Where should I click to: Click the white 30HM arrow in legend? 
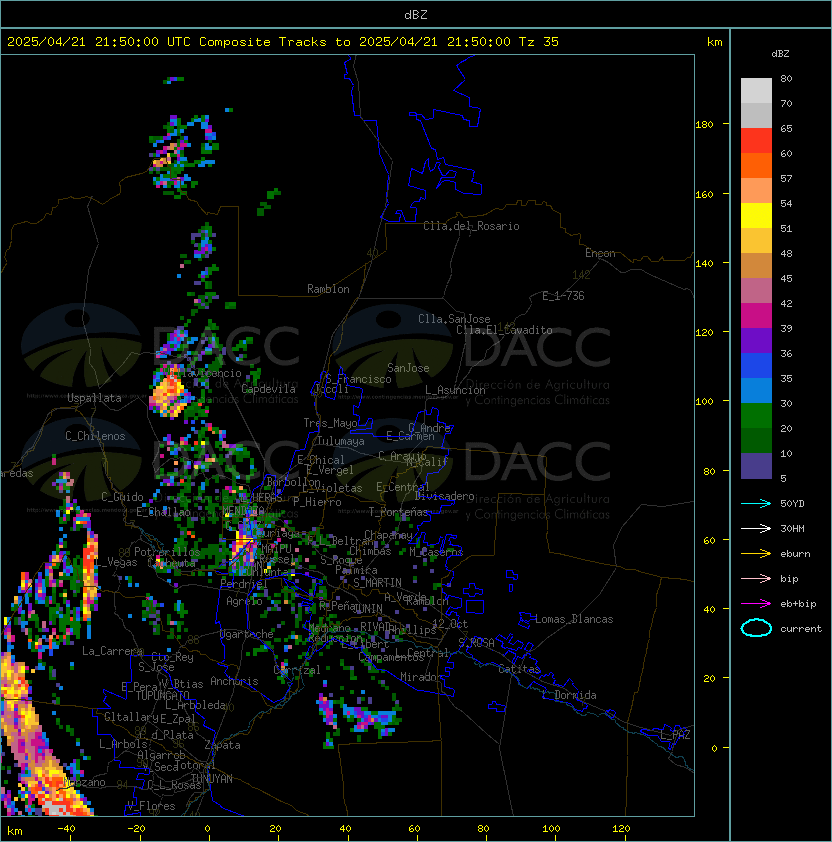click(756, 529)
